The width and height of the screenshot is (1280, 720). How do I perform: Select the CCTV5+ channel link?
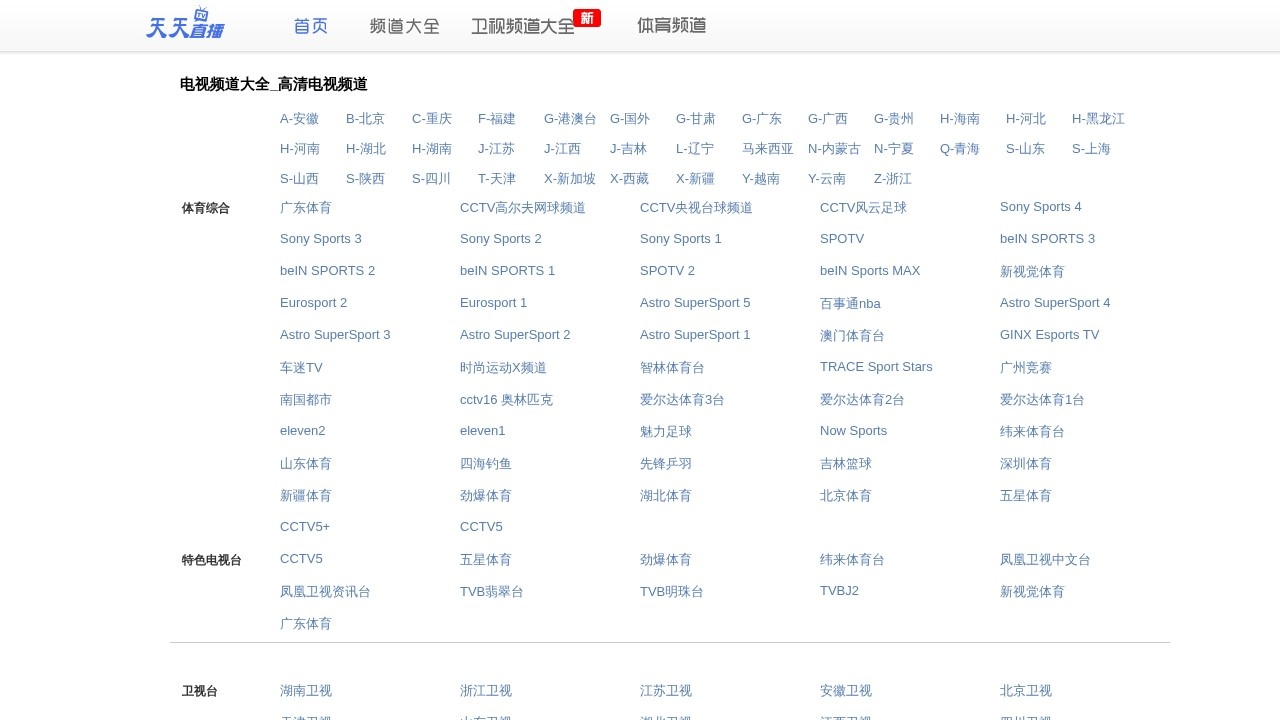[x=304, y=527]
